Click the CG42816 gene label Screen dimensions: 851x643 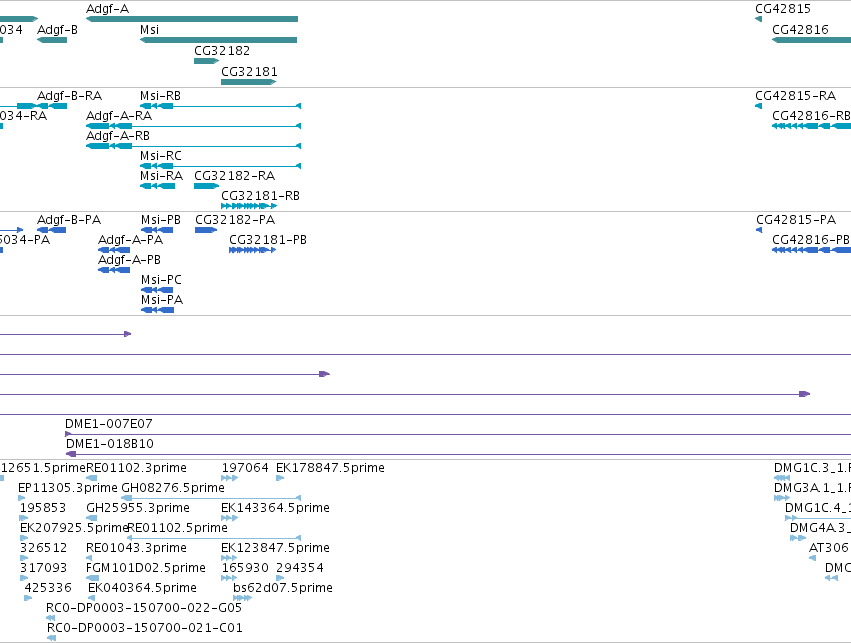click(801, 30)
